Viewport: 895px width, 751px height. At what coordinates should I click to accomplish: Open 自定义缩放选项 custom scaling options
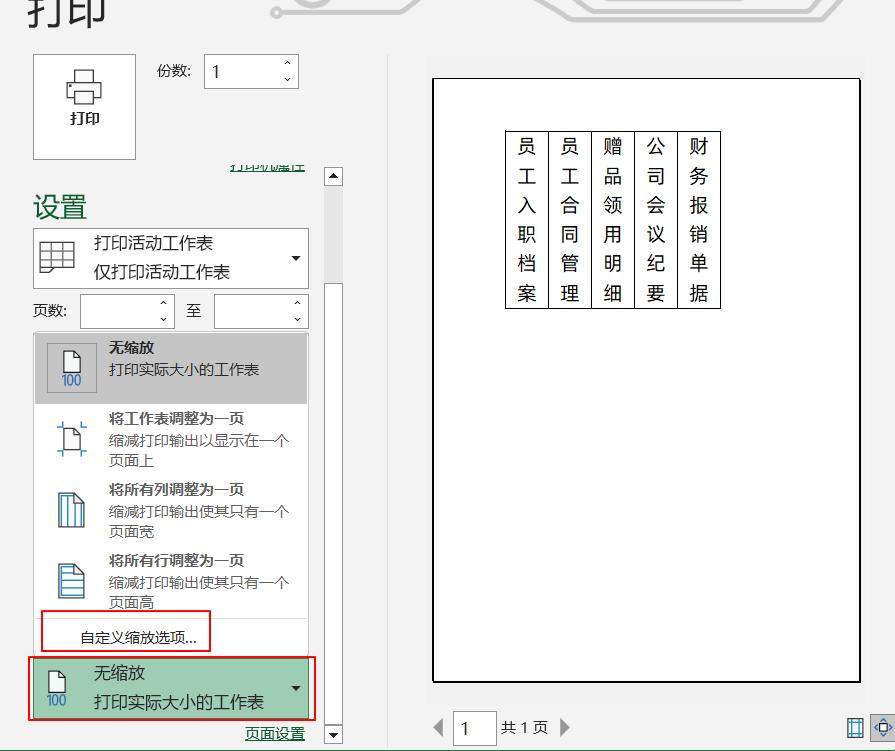click(x=138, y=637)
